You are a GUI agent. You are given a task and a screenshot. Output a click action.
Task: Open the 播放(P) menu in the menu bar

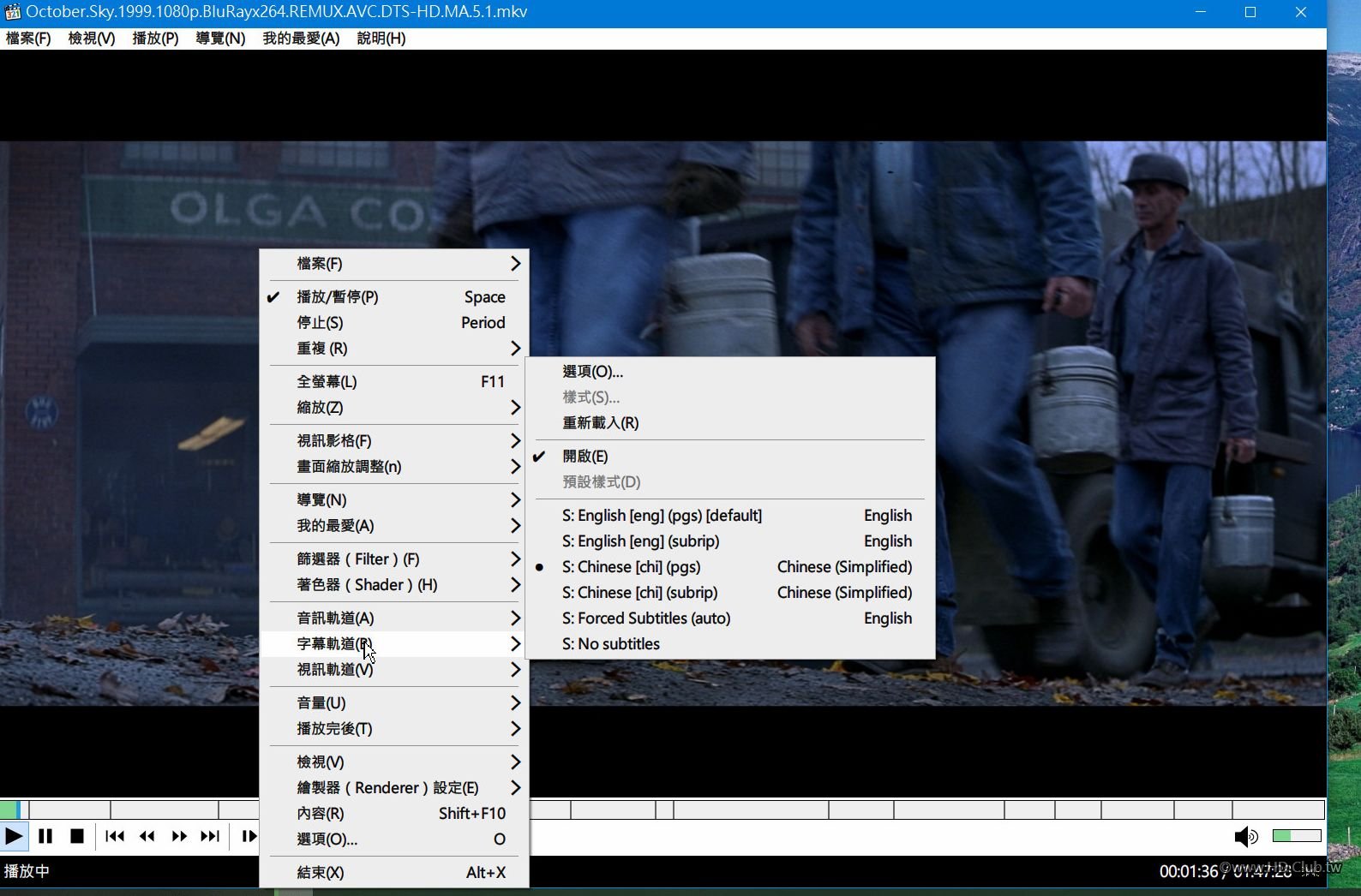(155, 39)
